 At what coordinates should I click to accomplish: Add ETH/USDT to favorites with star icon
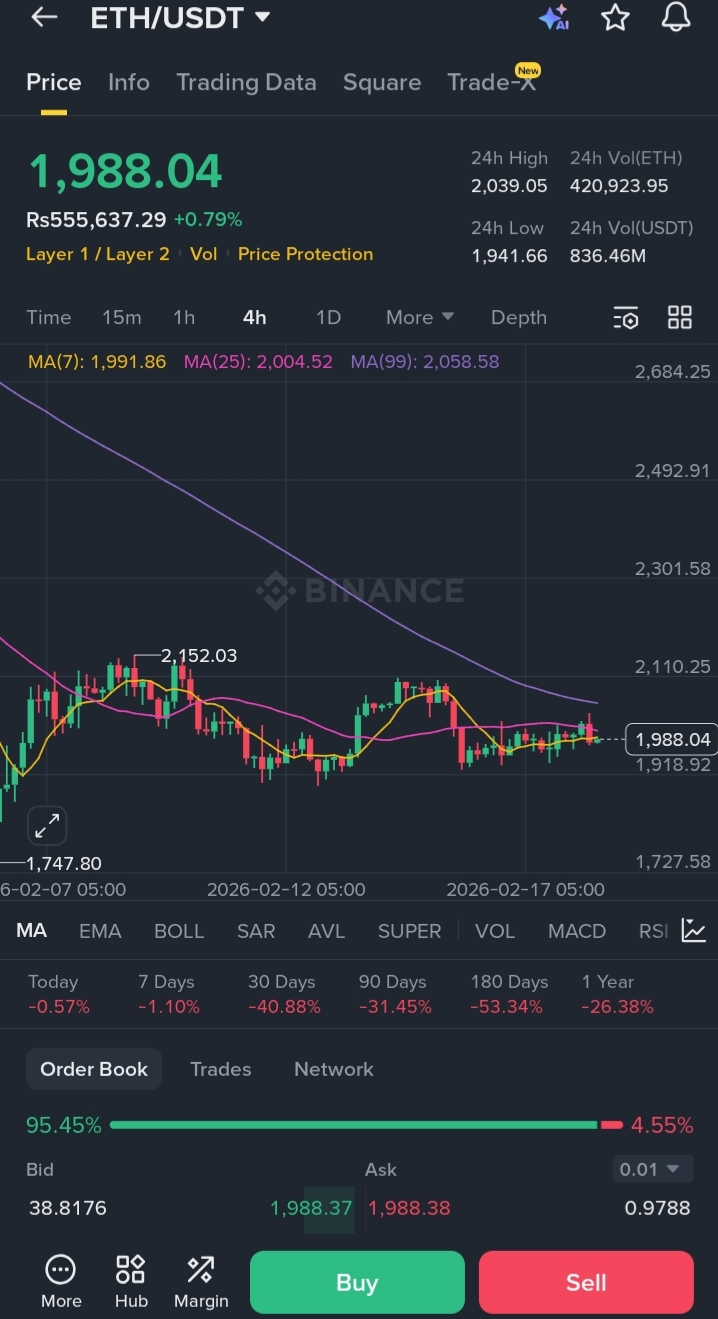coord(615,17)
